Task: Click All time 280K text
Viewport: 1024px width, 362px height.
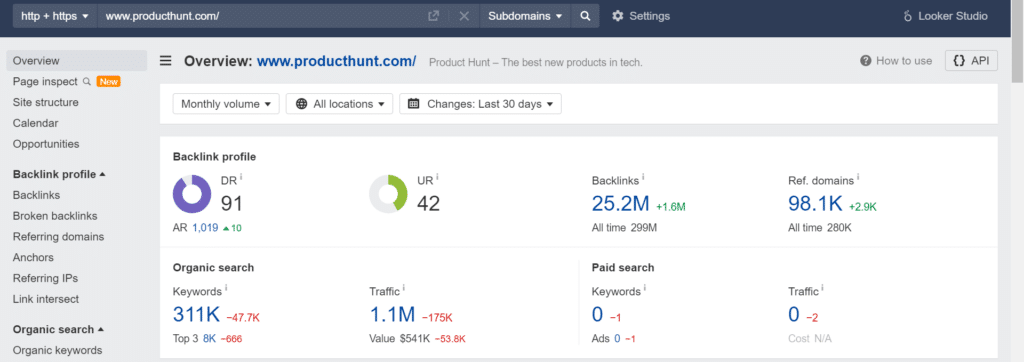Action: click(x=820, y=228)
